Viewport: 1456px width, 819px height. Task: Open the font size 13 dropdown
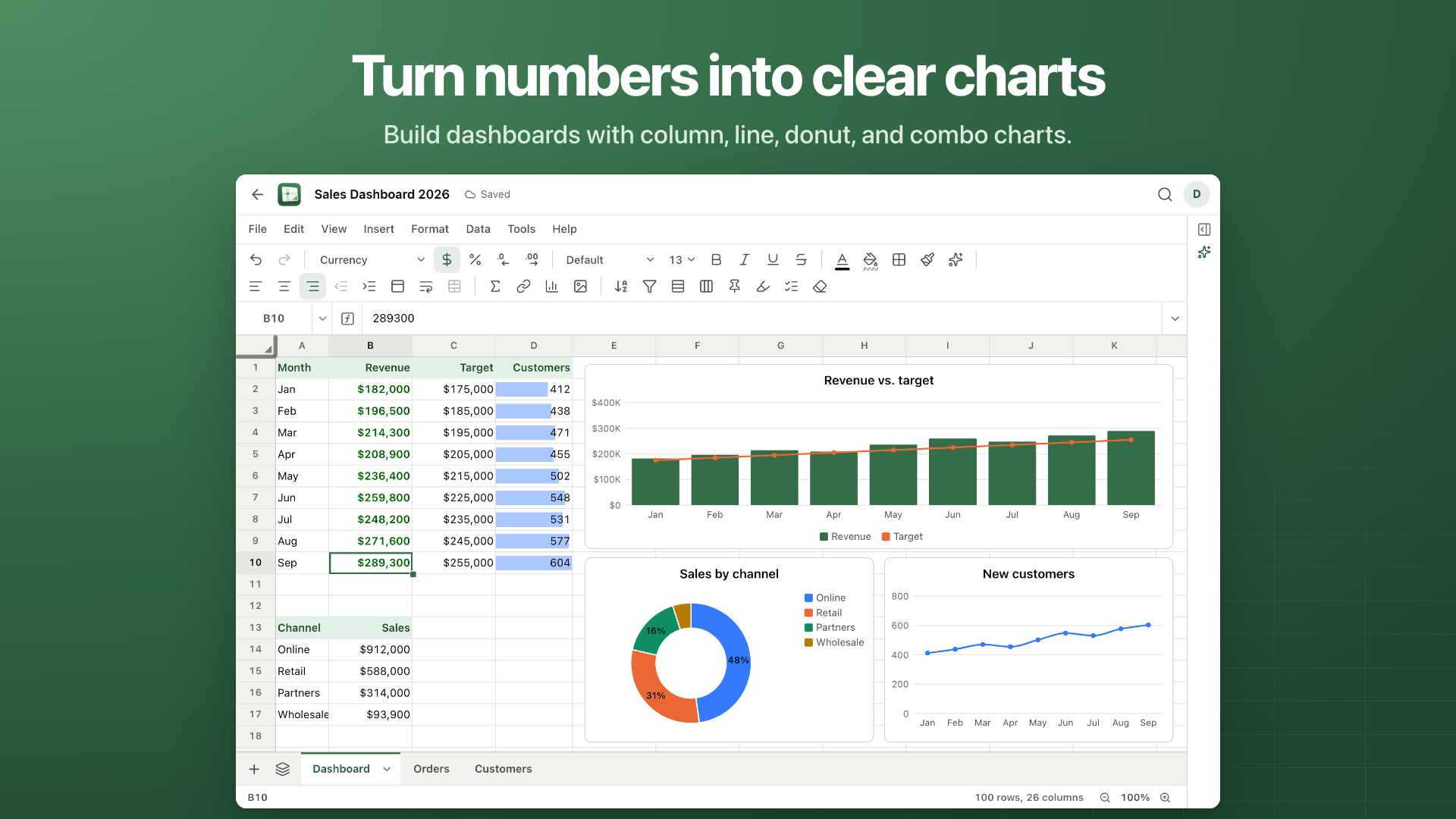click(x=682, y=260)
